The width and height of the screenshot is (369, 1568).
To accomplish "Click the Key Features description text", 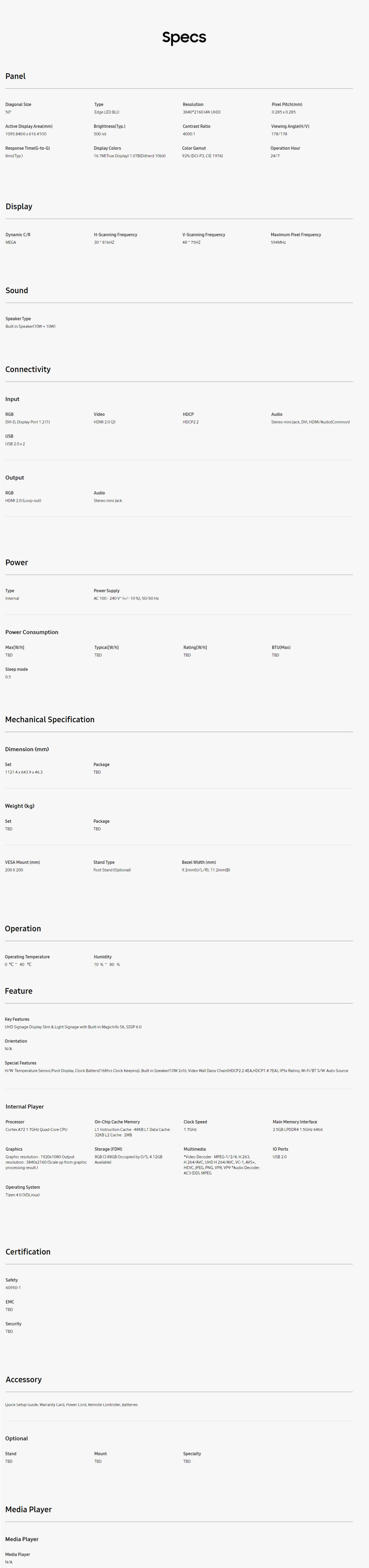I will tap(73, 1027).
